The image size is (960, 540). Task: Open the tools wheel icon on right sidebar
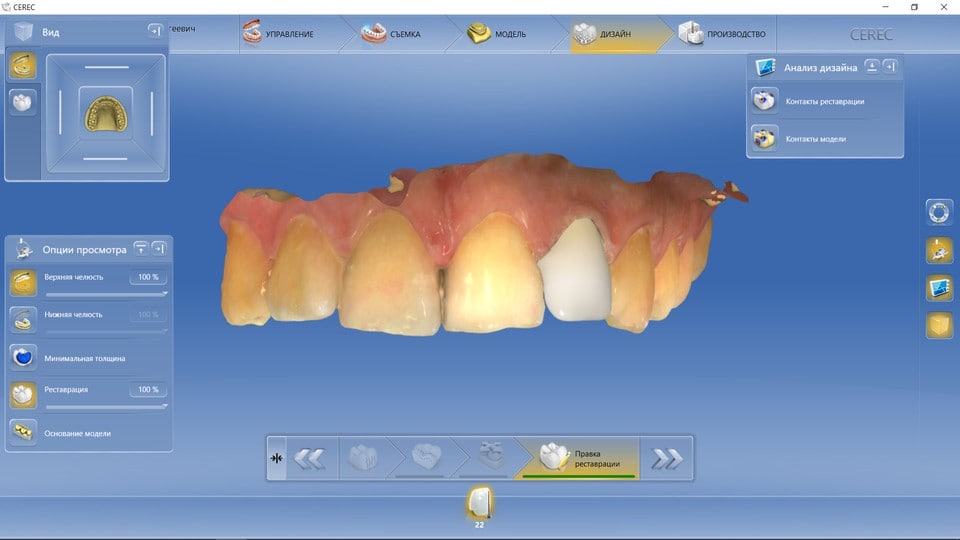pos(939,212)
